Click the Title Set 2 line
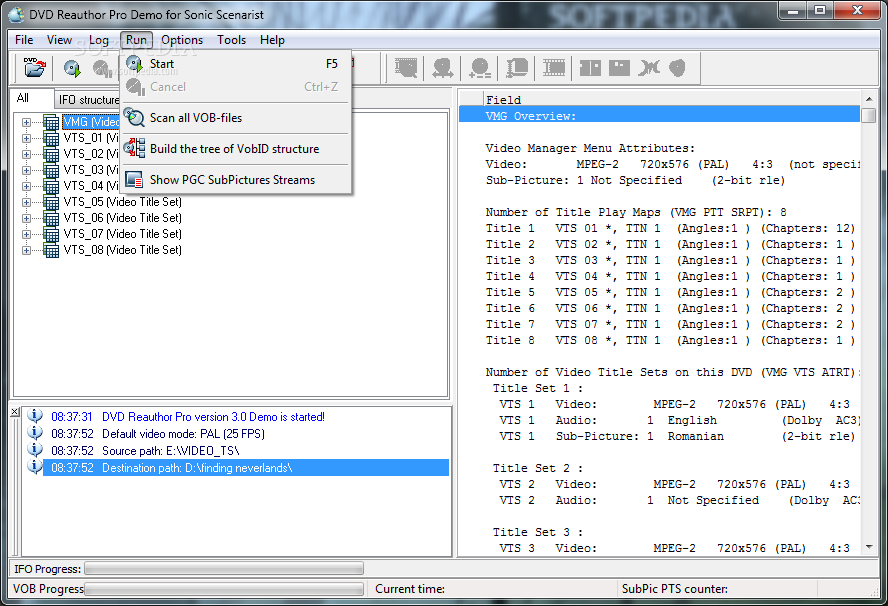This screenshot has width=888, height=606. (x=537, y=468)
